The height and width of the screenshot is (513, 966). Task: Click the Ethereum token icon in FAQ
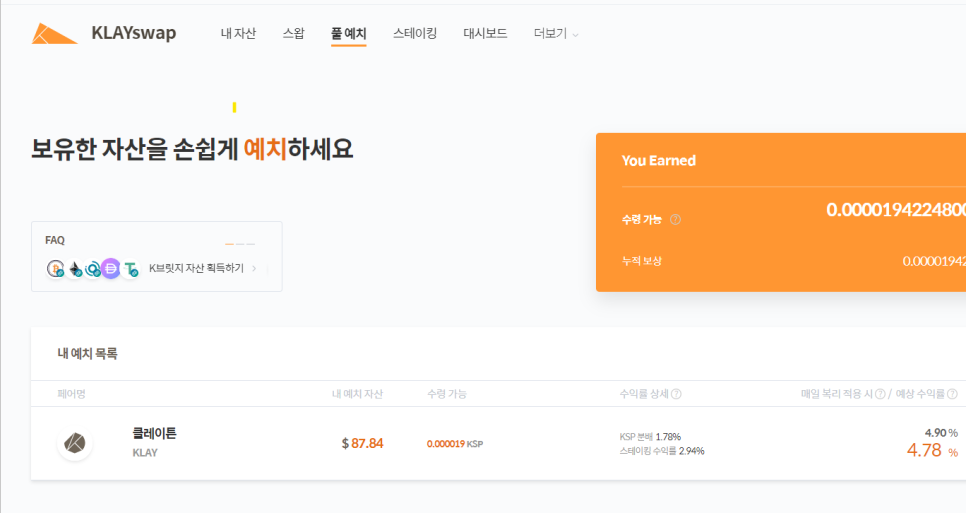(75, 269)
